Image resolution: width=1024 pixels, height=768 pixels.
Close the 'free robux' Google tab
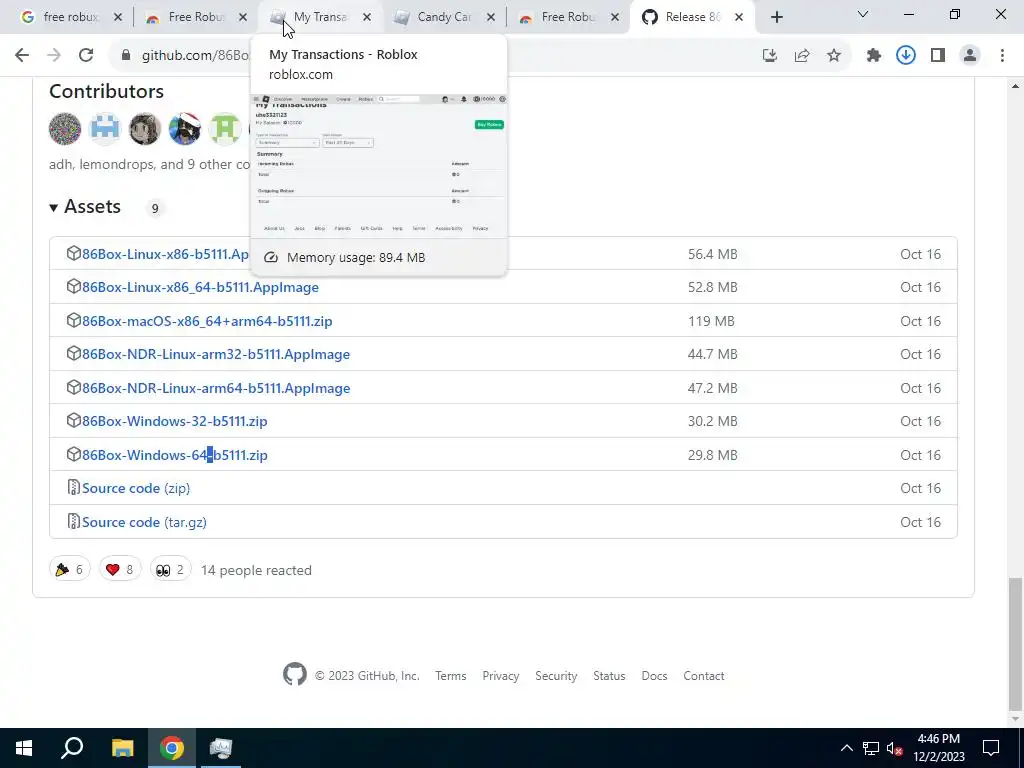coord(118,17)
